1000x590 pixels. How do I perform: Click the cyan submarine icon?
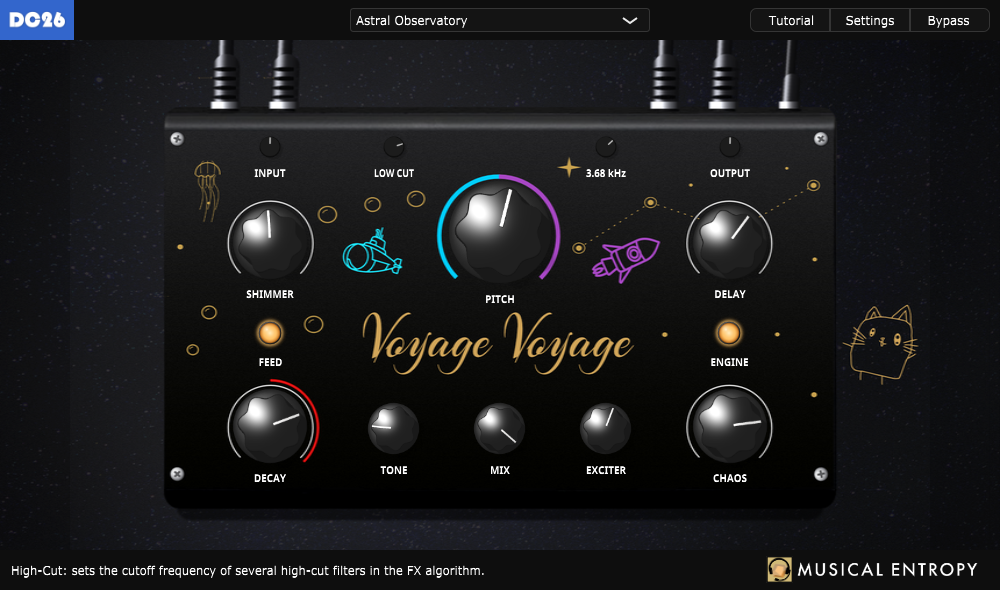pos(372,252)
